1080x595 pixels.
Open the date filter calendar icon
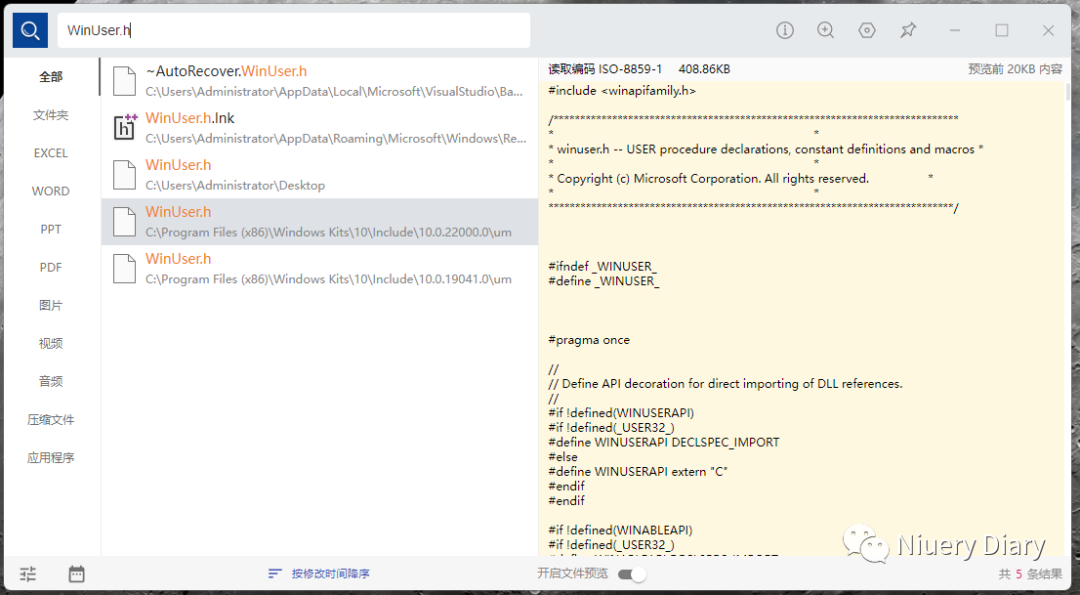click(76, 573)
